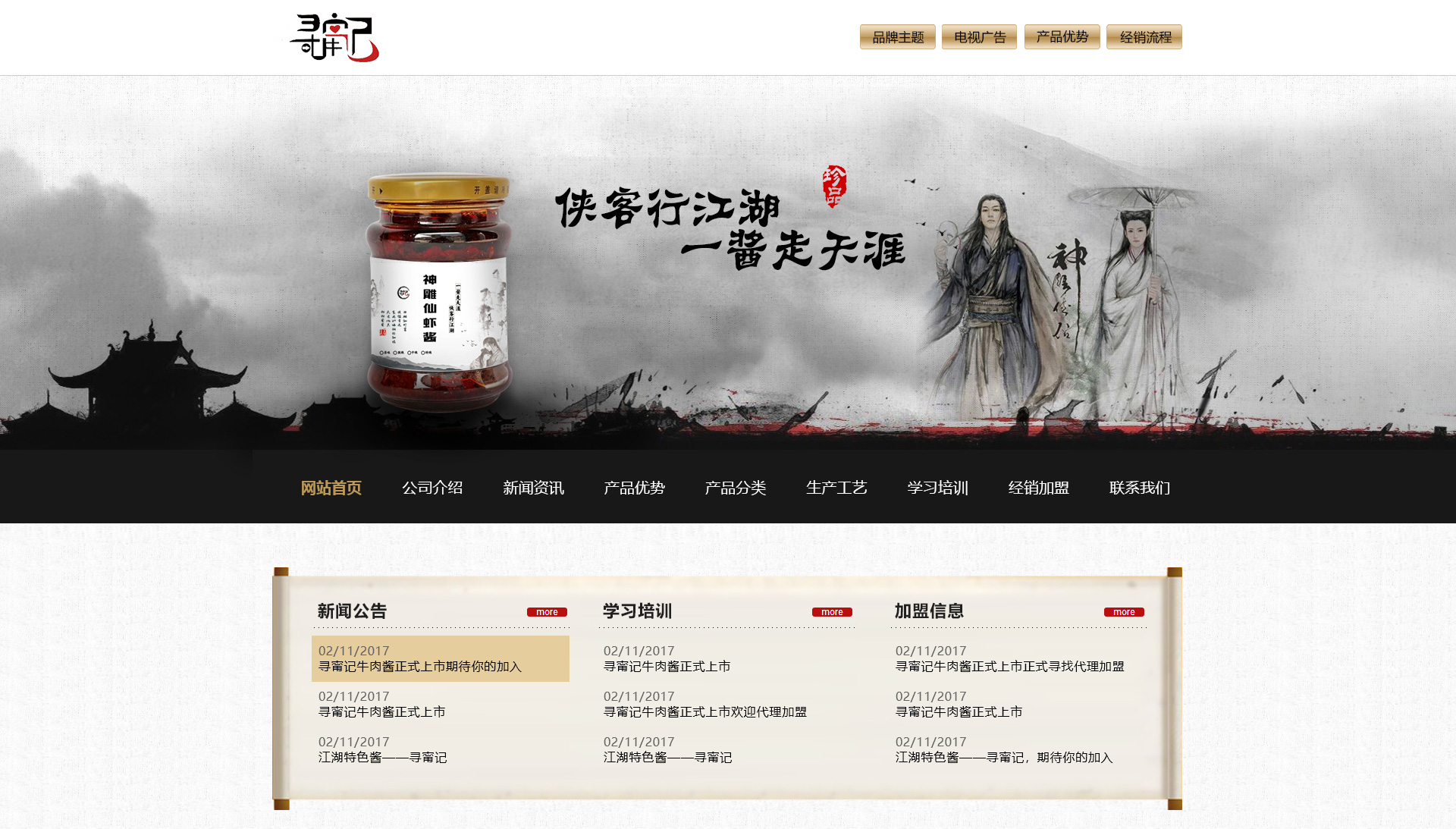Viewport: 1456px width, 829px height.
Task: Open article 寻甯记牛肉酱正式上市正式寻找代理加盟
Action: point(1010,667)
